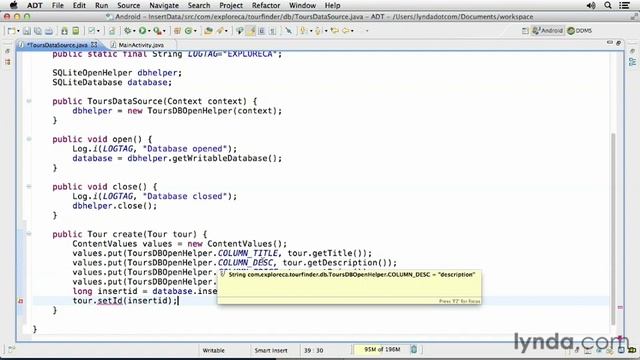This screenshot has height=360, width=640.
Task: Open dropdown arrow next to New icon
Action: [x=18, y=31]
